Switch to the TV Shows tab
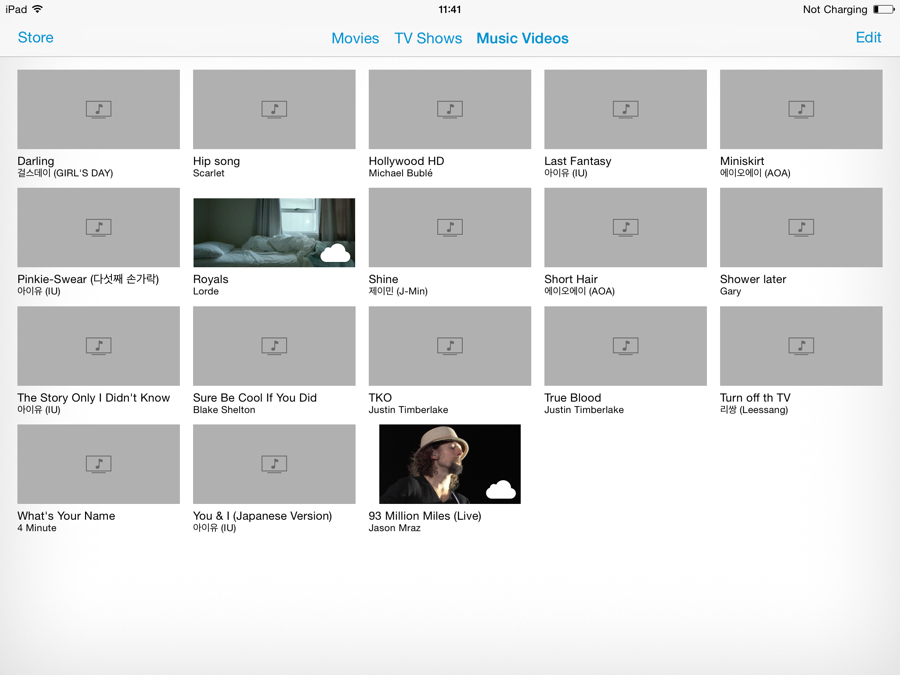Screen dimensions: 900x675 tap(428, 38)
